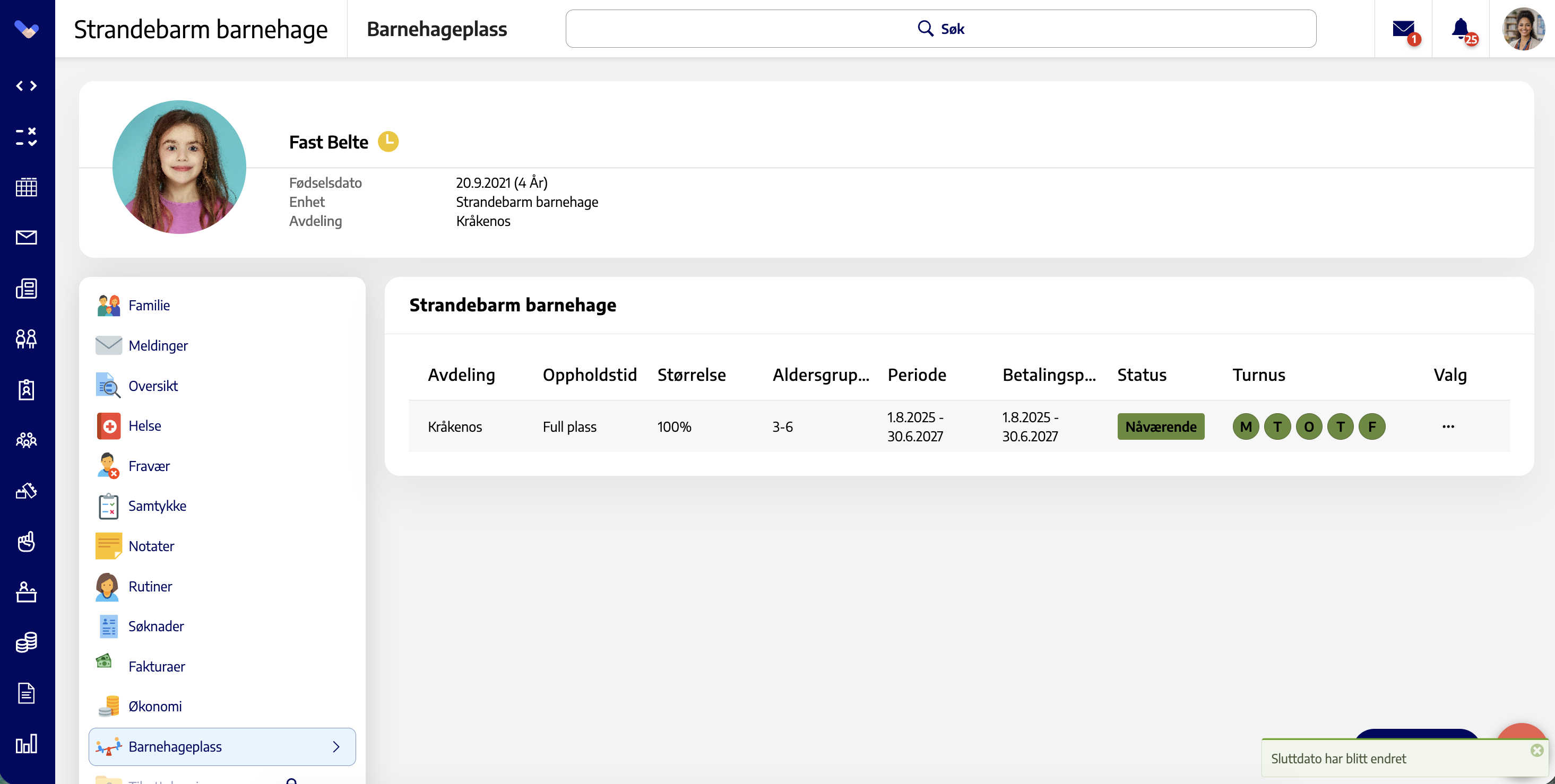Open the bar chart icon in the sidebar

pos(27,744)
